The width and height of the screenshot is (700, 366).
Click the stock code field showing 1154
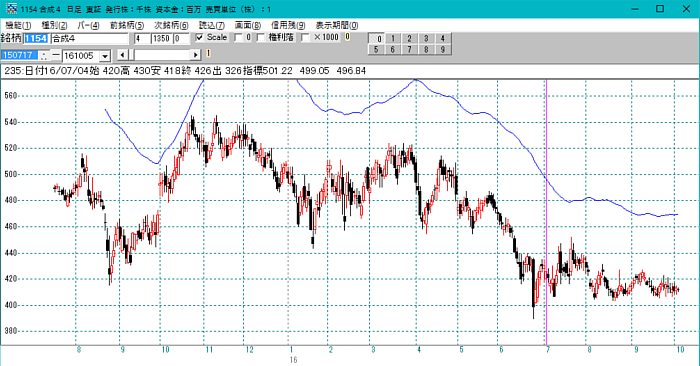pyautogui.click(x=36, y=39)
